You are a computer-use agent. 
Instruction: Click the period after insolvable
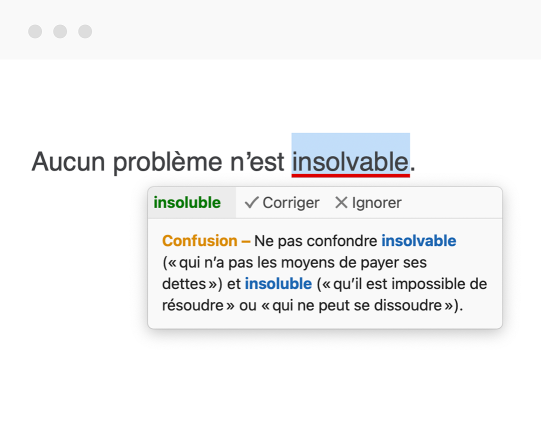point(413,168)
